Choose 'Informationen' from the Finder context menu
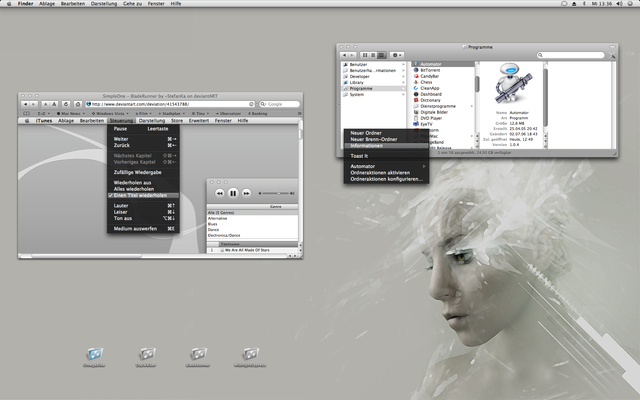 [386, 146]
